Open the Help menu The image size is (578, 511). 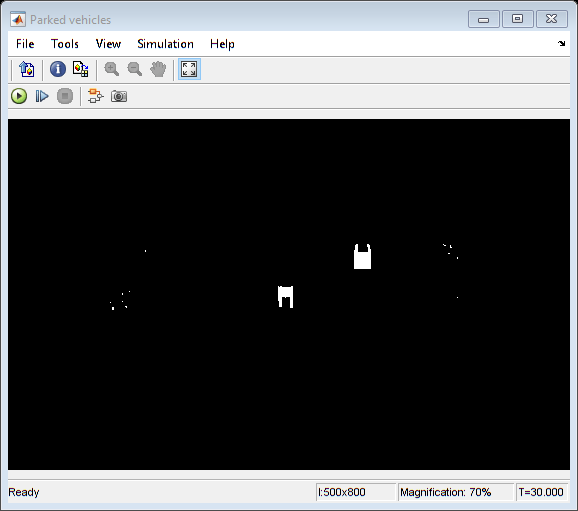pos(222,44)
